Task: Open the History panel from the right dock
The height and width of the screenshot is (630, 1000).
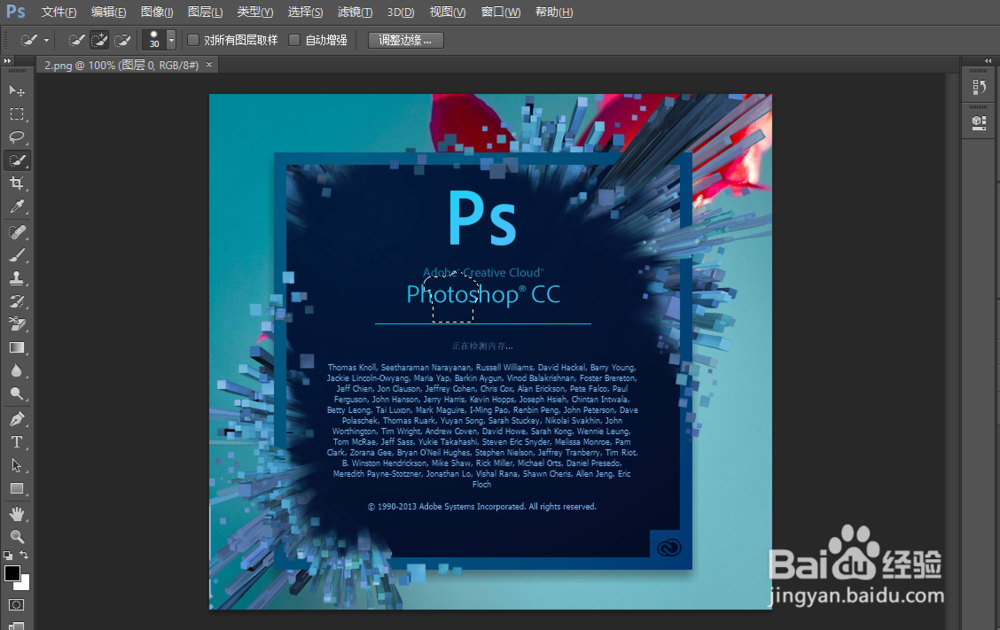Action: 979,85
